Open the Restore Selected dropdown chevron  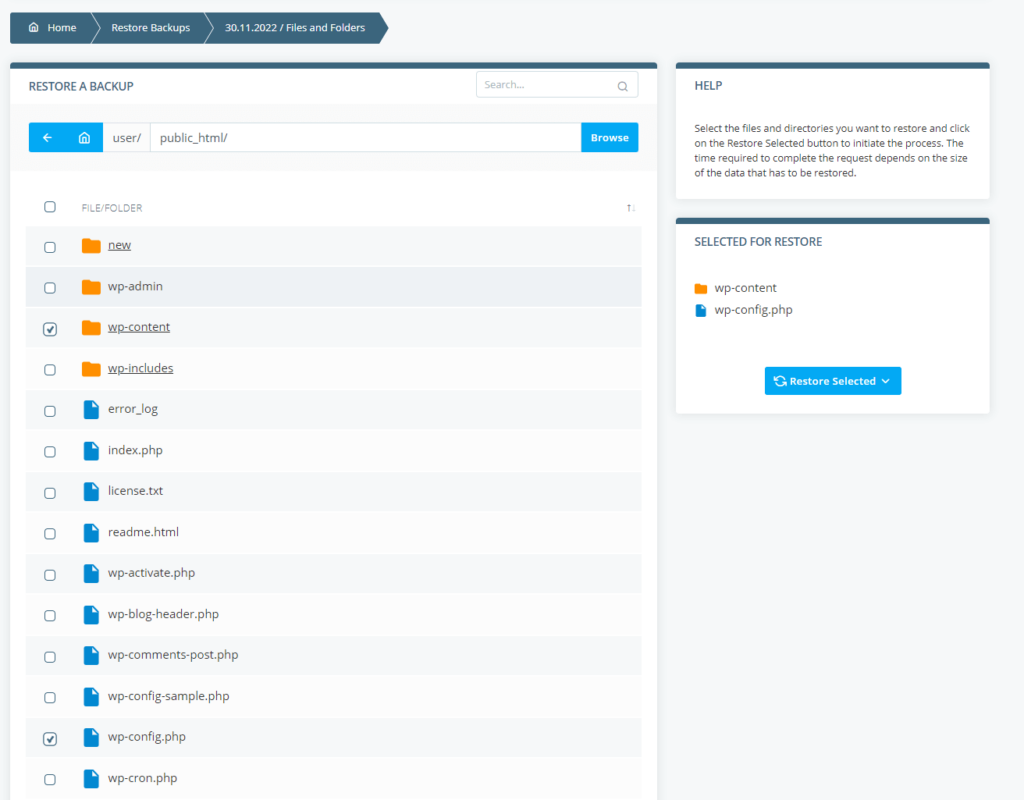coord(887,381)
